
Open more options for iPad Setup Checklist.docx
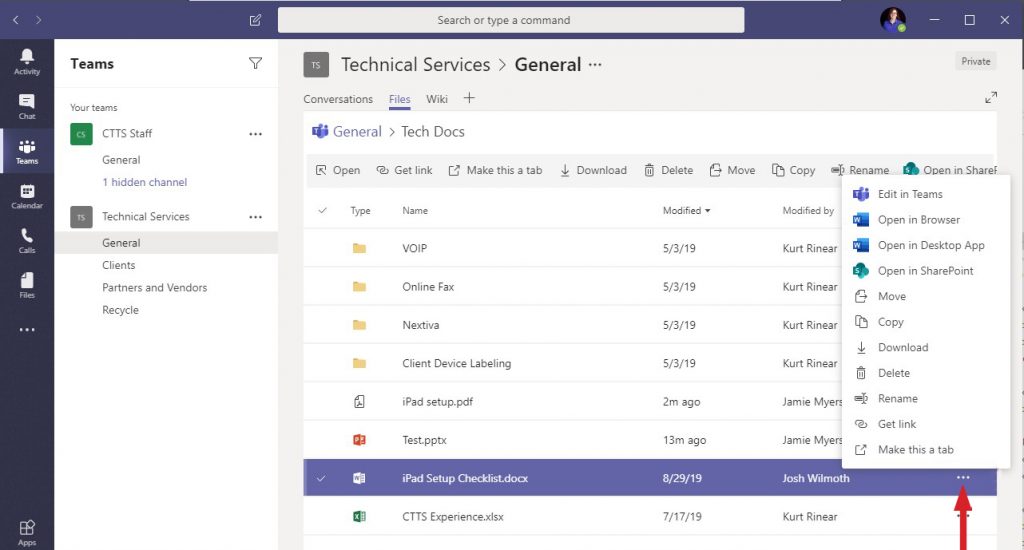pos(963,477)
